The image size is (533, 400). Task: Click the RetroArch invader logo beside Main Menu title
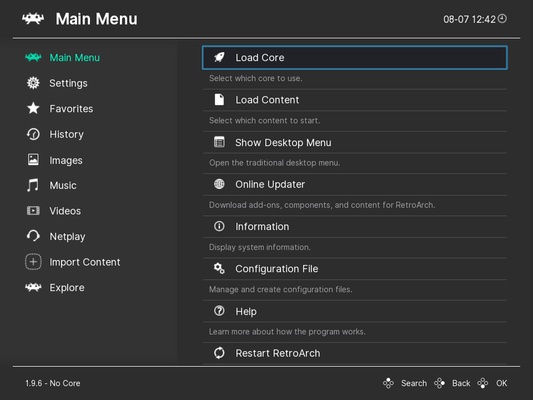tap(33, 19)
